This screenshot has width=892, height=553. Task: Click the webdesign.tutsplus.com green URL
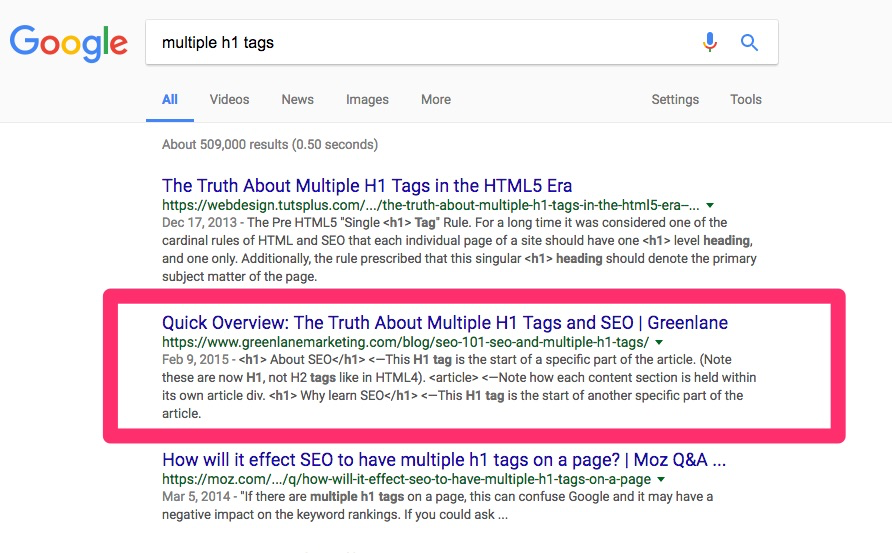tap(431, 205)
